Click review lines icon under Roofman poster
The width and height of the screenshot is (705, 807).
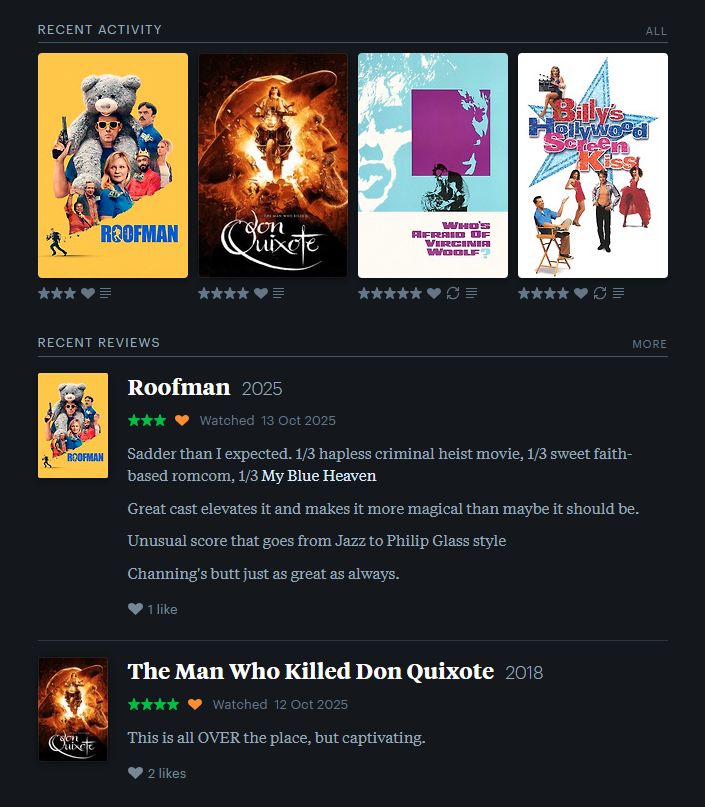105,293
